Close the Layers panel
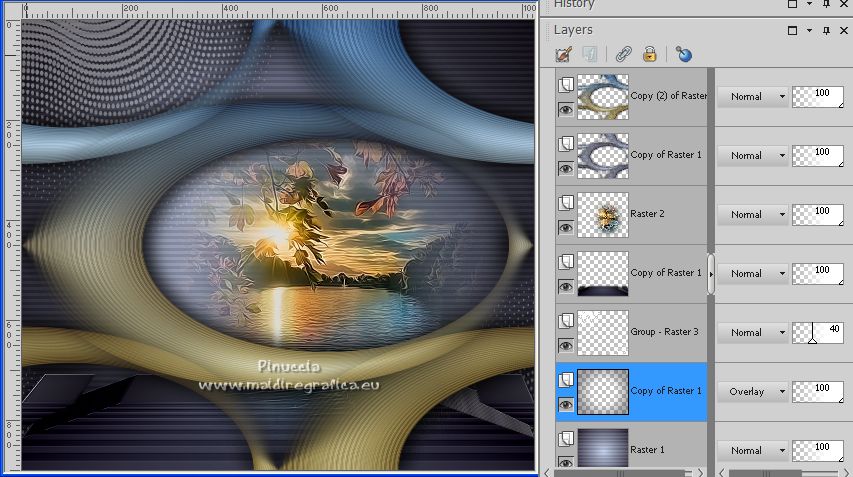Image resolution: width=853 pixels, height=477 pixels. tap(844, 30)
